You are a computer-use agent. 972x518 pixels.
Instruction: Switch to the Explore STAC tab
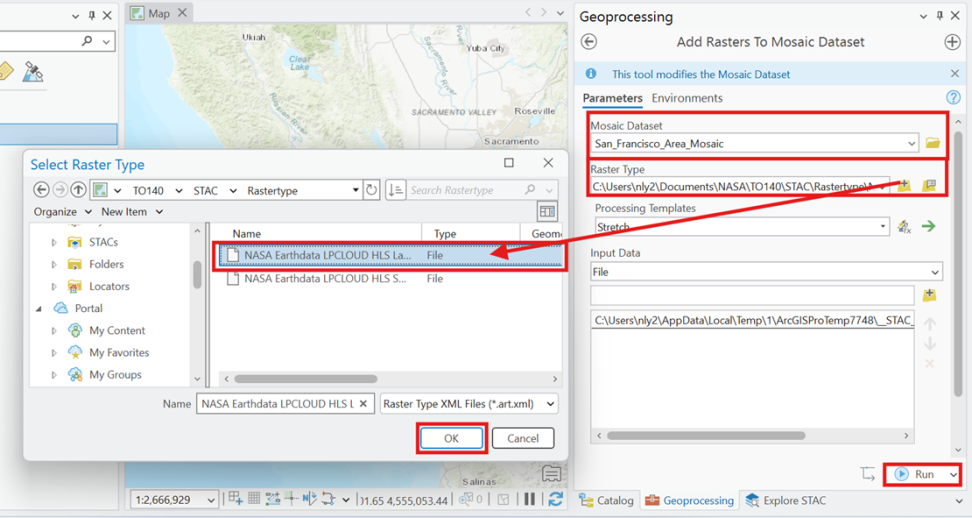786,500
